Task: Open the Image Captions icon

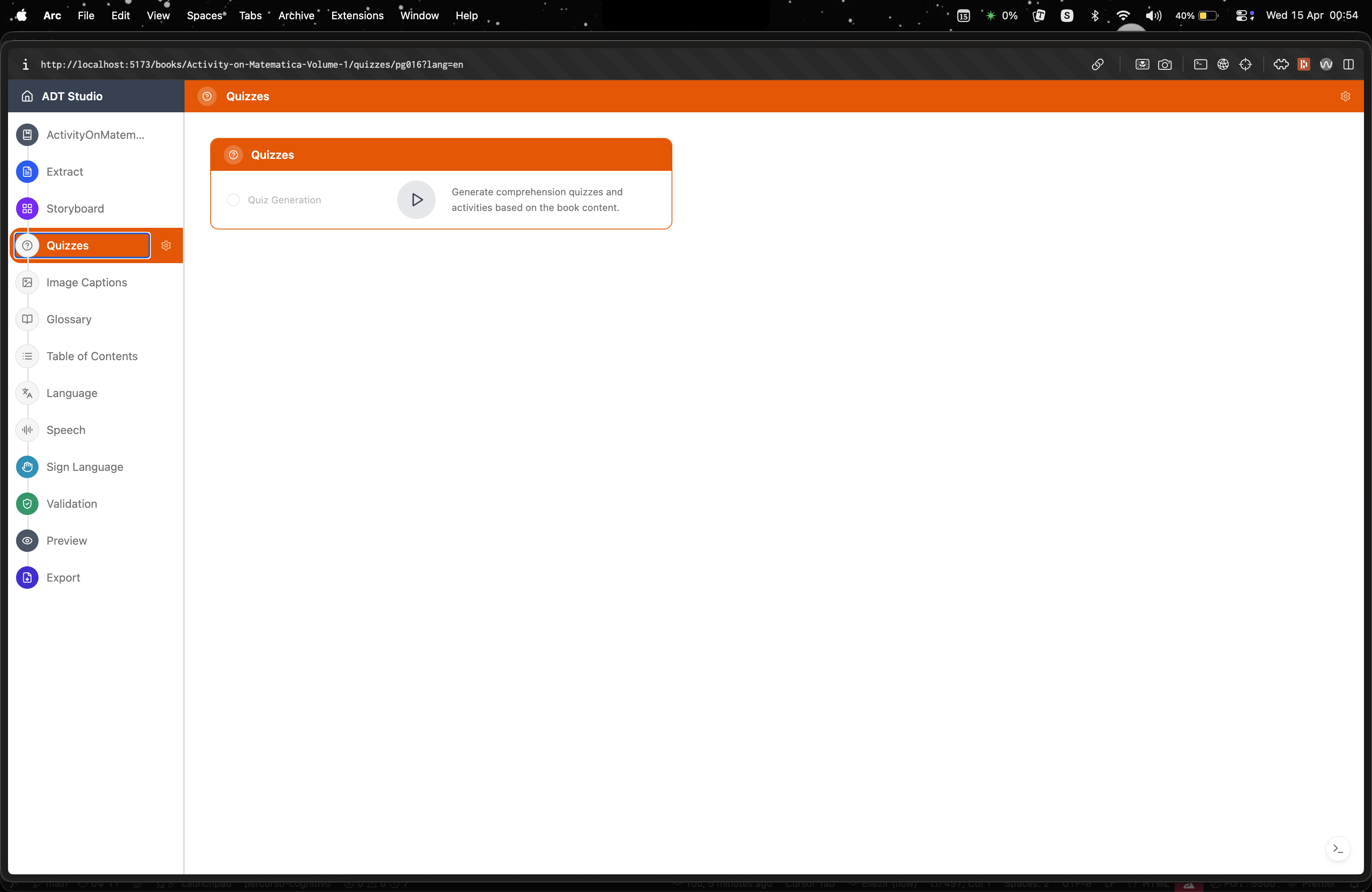Action: (27, 282)
